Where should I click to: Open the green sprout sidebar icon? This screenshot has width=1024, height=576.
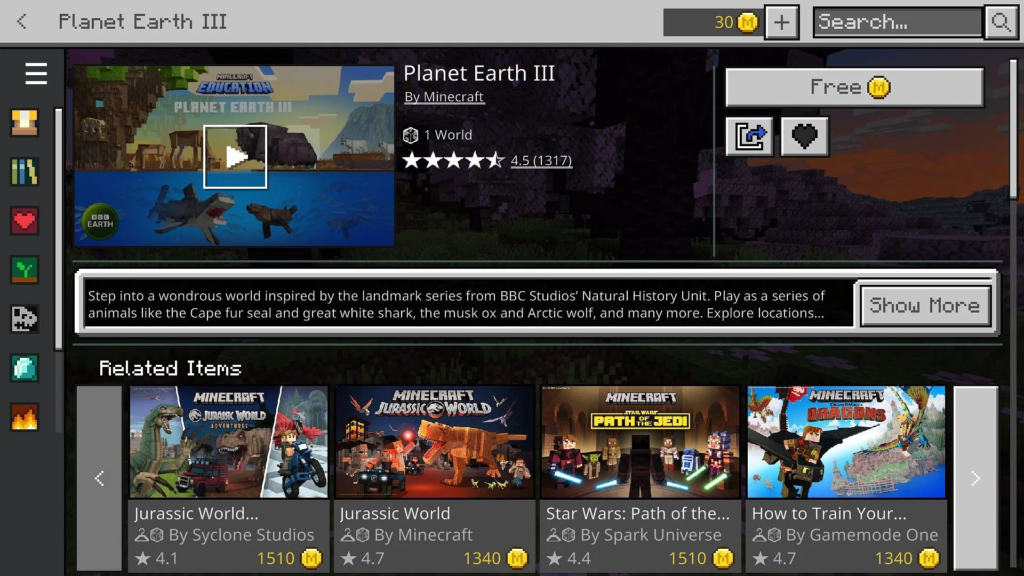[x=24, y=270]
